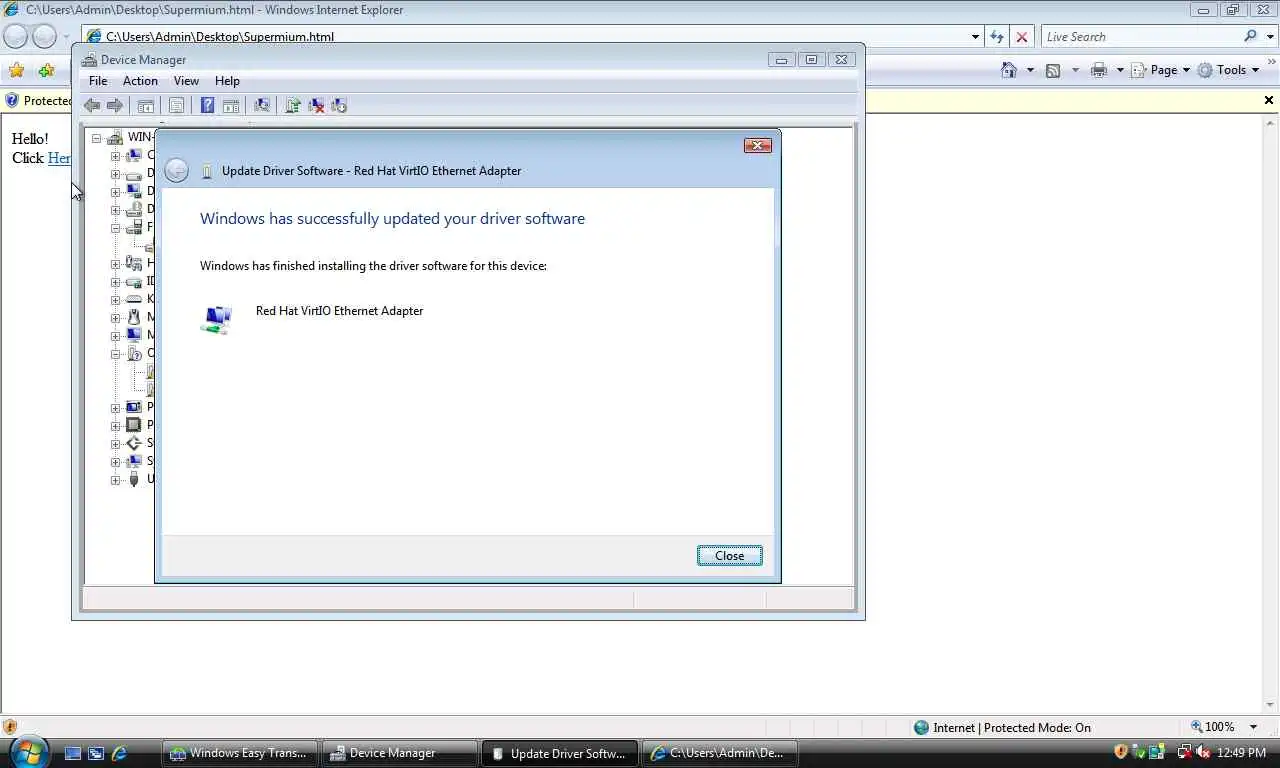Viewport: 1280px width, 768px height.
Task: Close the yellow information bar with X
Action: tap(1269, 100)
